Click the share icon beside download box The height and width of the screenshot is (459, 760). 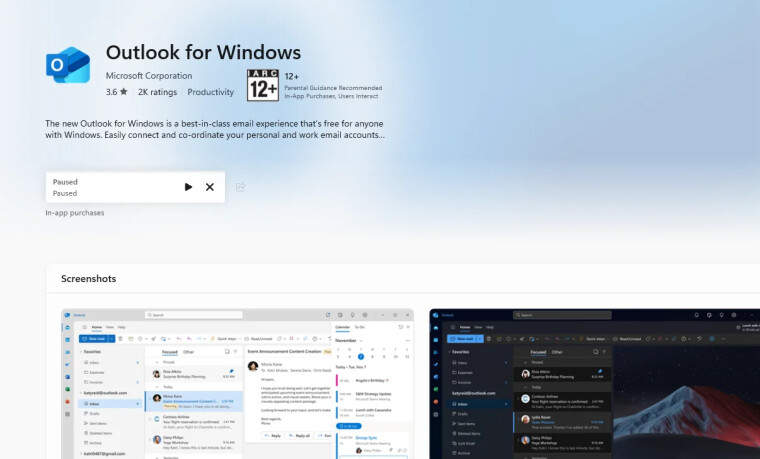pyautogui.click(x=240, y=187)
